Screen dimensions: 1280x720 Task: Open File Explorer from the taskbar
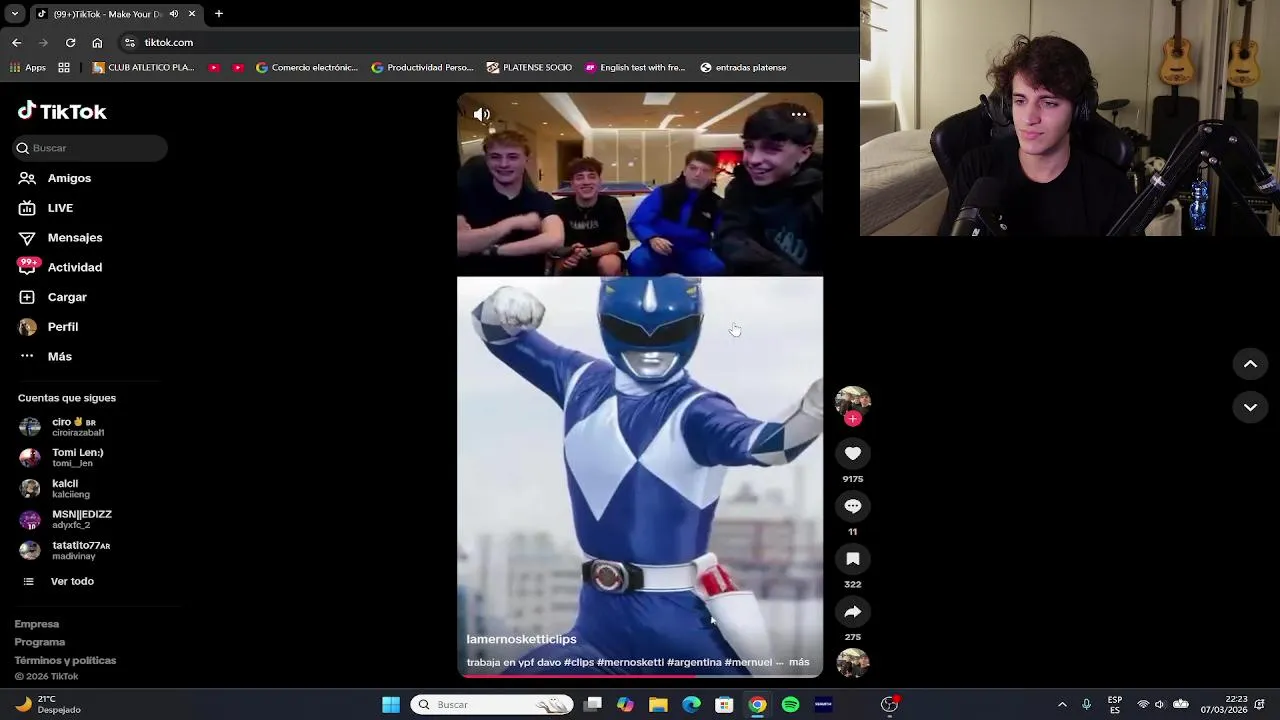coord(658,705)
